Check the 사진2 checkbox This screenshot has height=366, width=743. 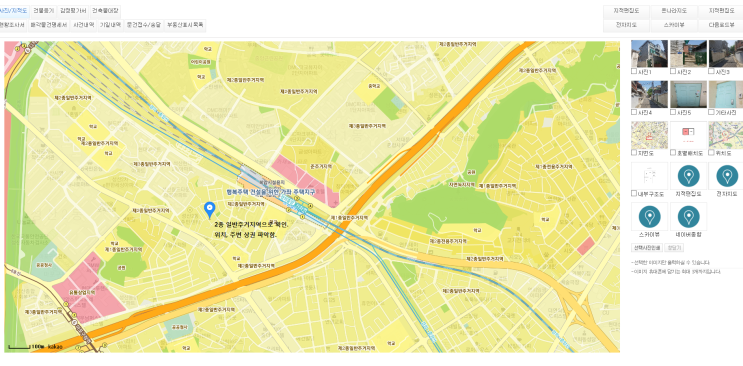click(673, 72)
